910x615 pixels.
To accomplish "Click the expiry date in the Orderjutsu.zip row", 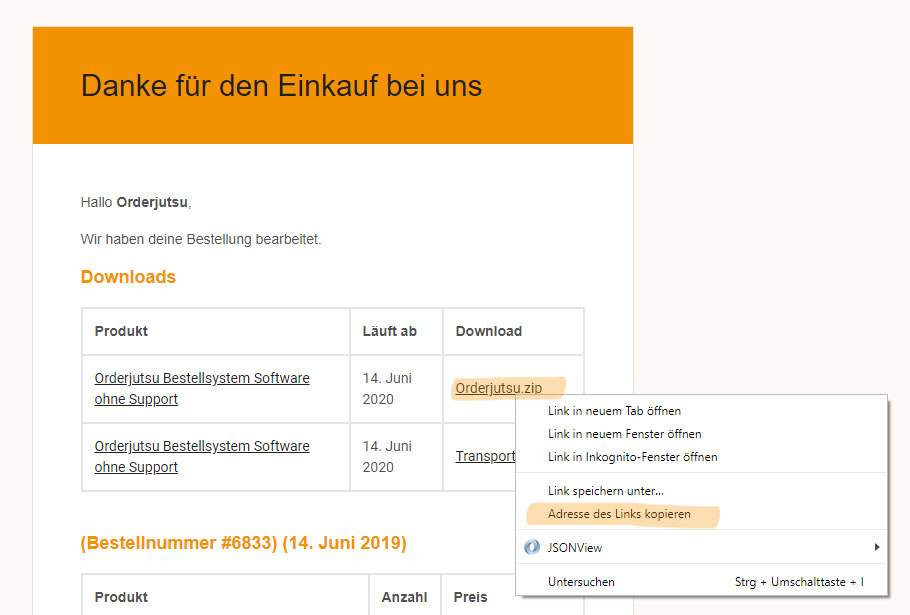I will [387, 388].
